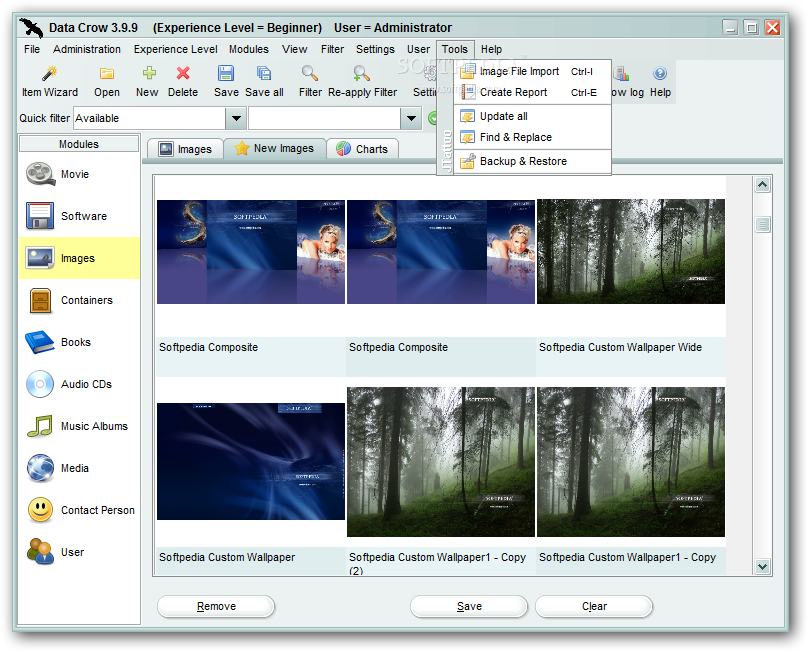Image resolution: width=809 pixels, height=652 pixels.
Task: Open the Music Albums module
Action: [x=79, y=426]
